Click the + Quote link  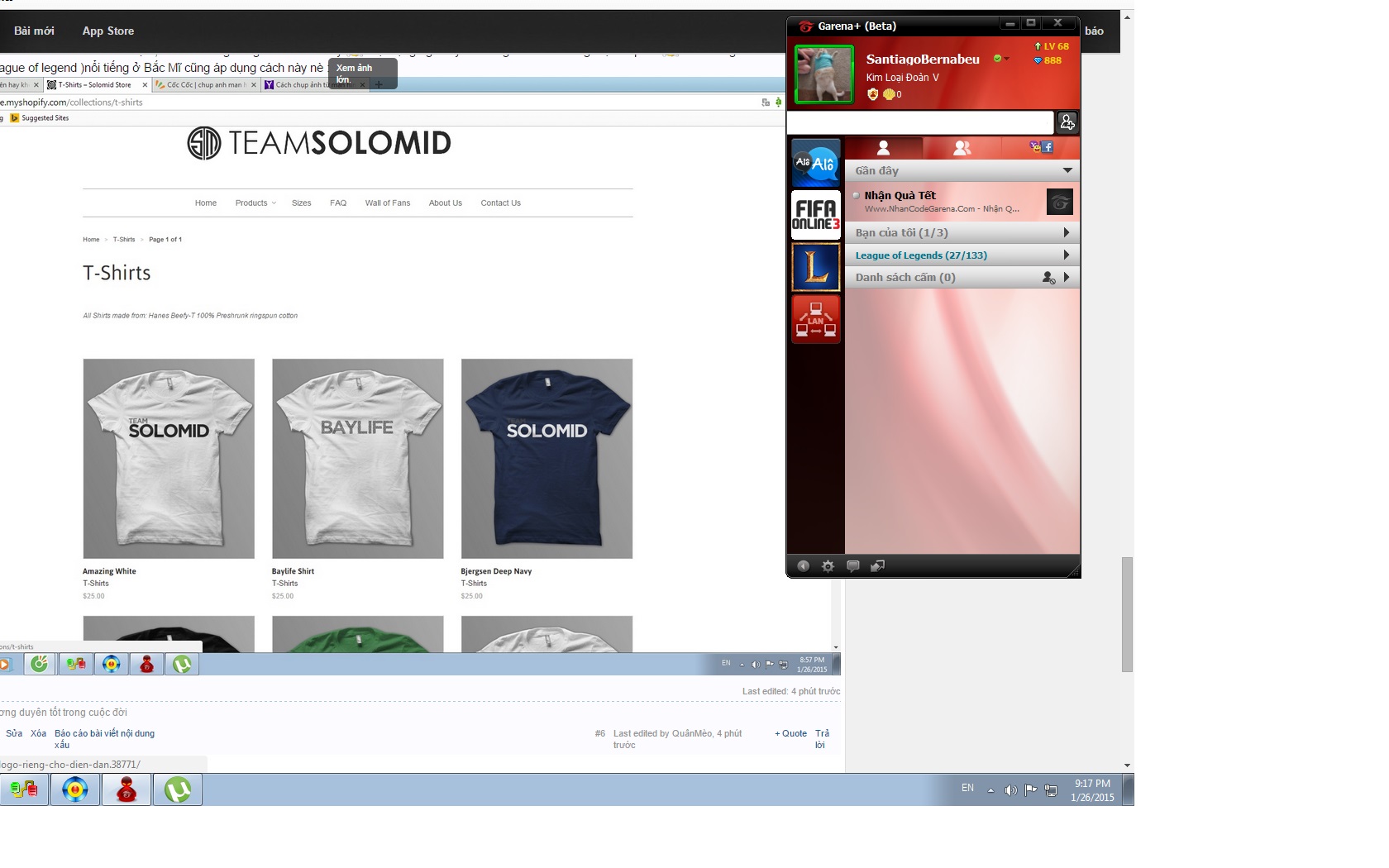click(790, 733)
